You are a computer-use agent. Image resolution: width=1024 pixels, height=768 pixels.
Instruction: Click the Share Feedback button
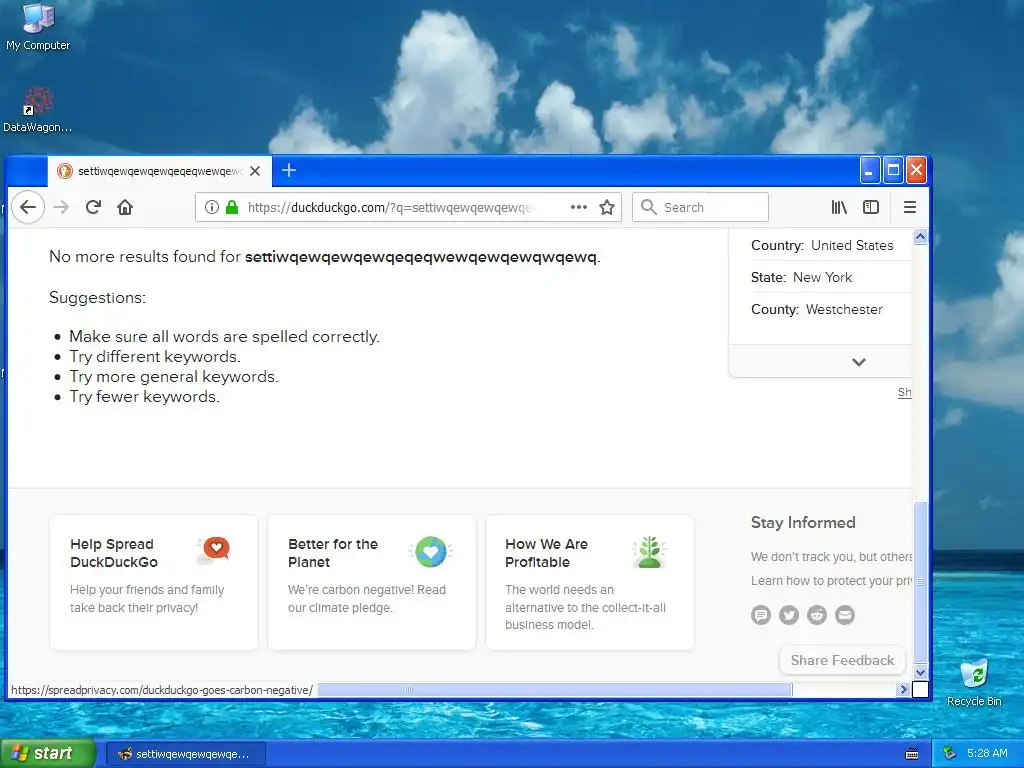point(842,660)
